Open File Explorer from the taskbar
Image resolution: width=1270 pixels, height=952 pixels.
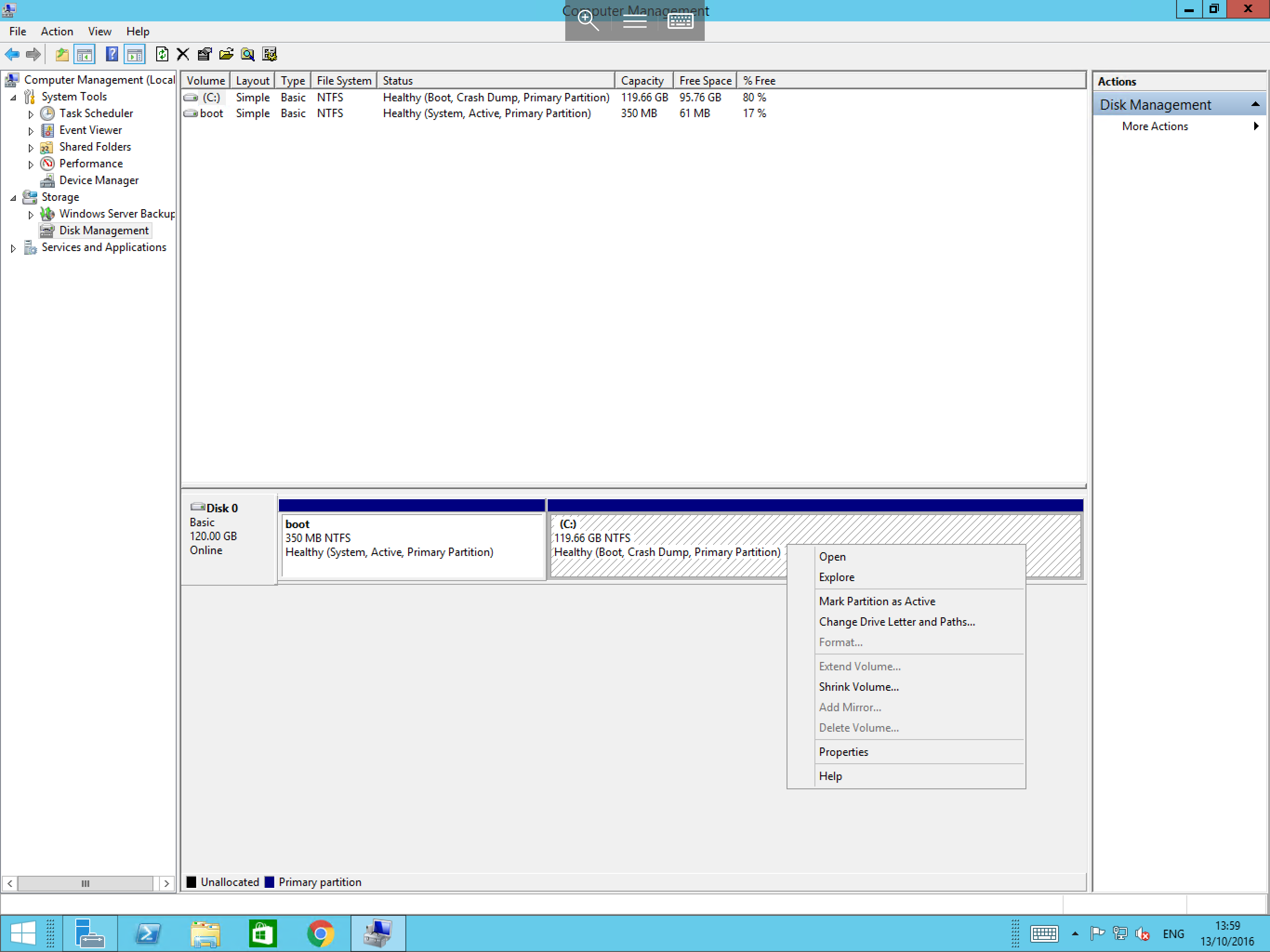(x=205, y=933)
